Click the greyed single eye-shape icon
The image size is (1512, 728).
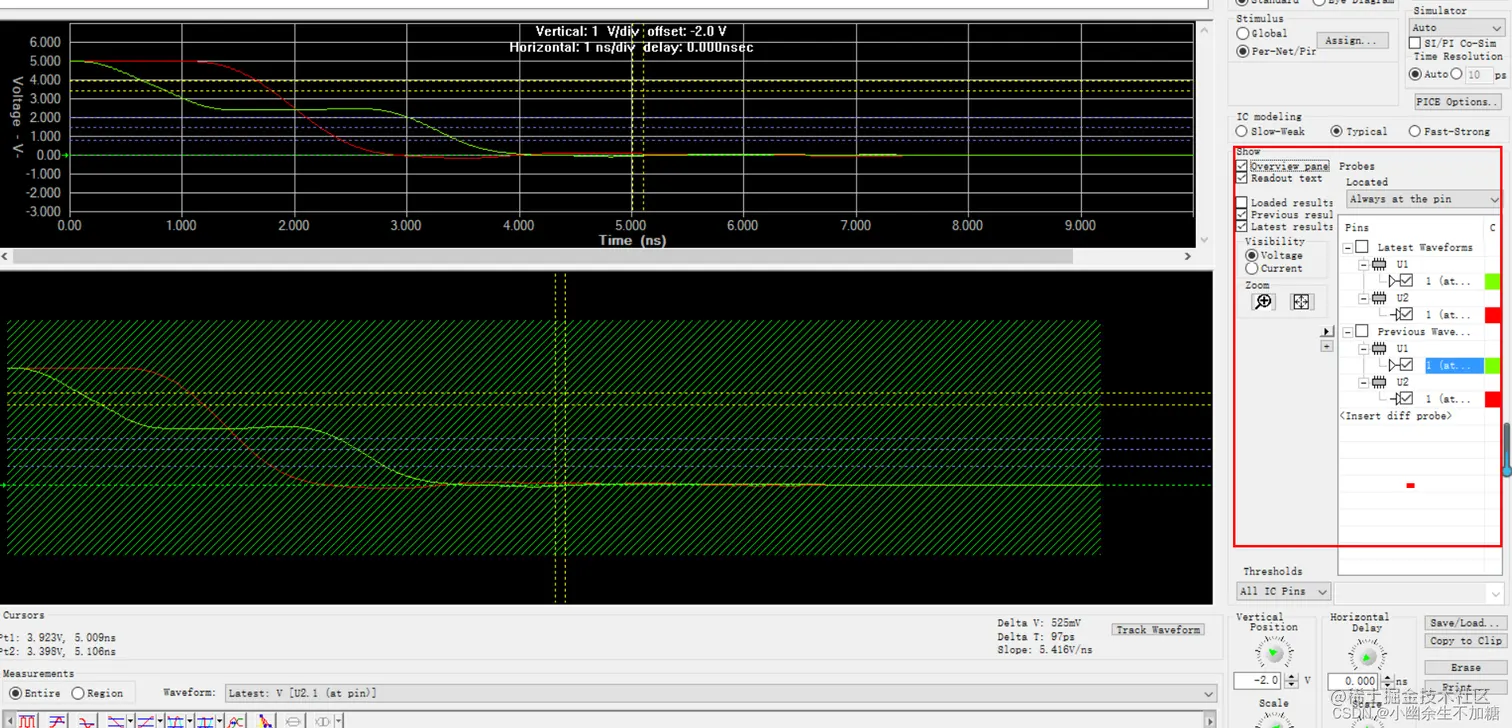pyautogui.click(x=293, y=721)
